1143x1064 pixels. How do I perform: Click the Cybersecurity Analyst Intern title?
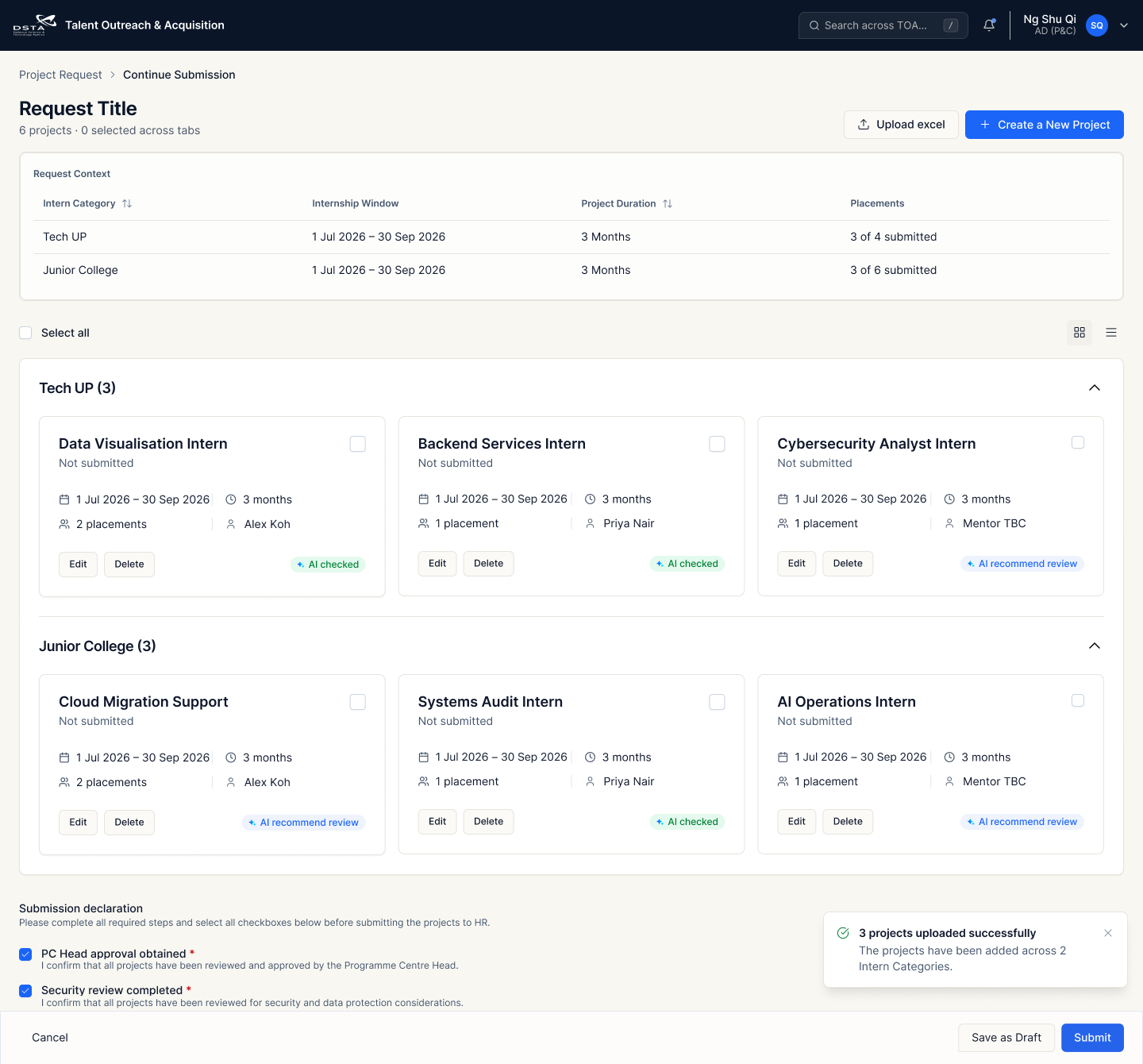[x=876, y=444]
